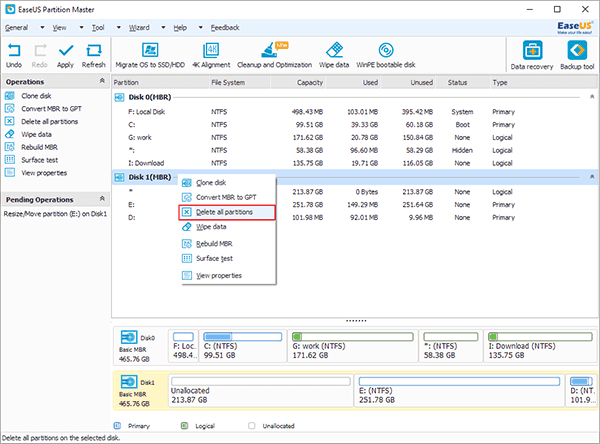The width and height of the screenshot is (600, 444).
Task: Select the D: partition row on Disk 1
Action: [x=355, y=217]
